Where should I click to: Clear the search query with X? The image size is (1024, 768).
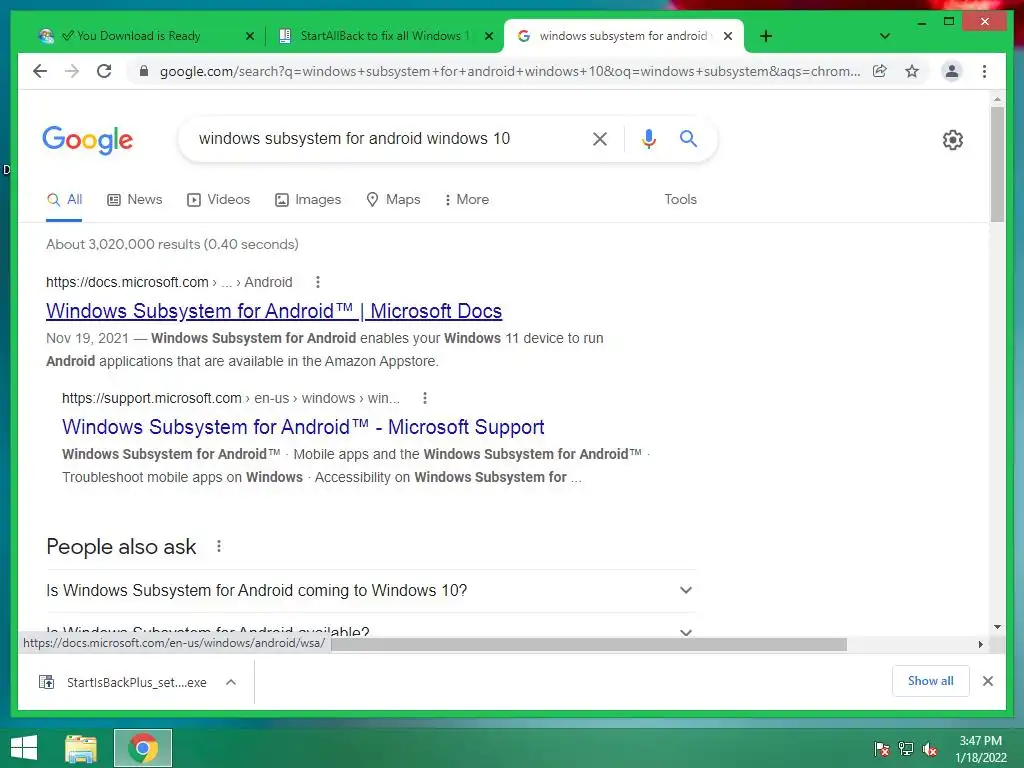coord(600,138)
